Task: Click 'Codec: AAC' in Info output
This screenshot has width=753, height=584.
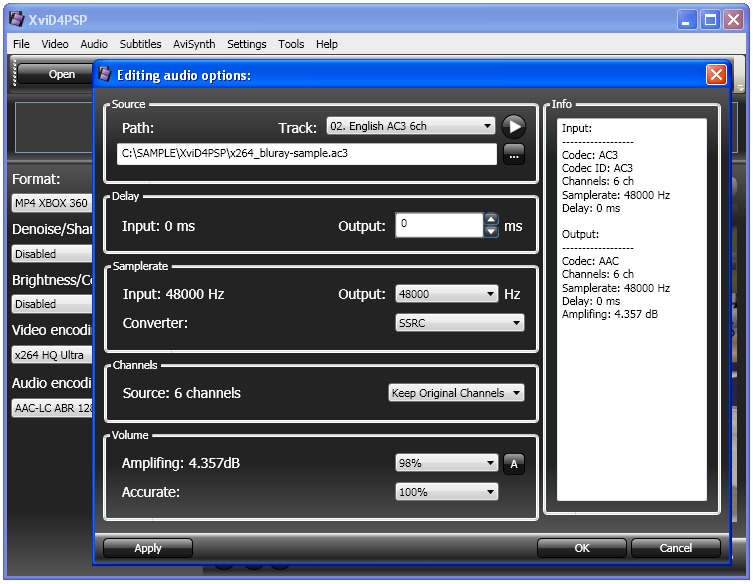Action: [x=590, y=261]
